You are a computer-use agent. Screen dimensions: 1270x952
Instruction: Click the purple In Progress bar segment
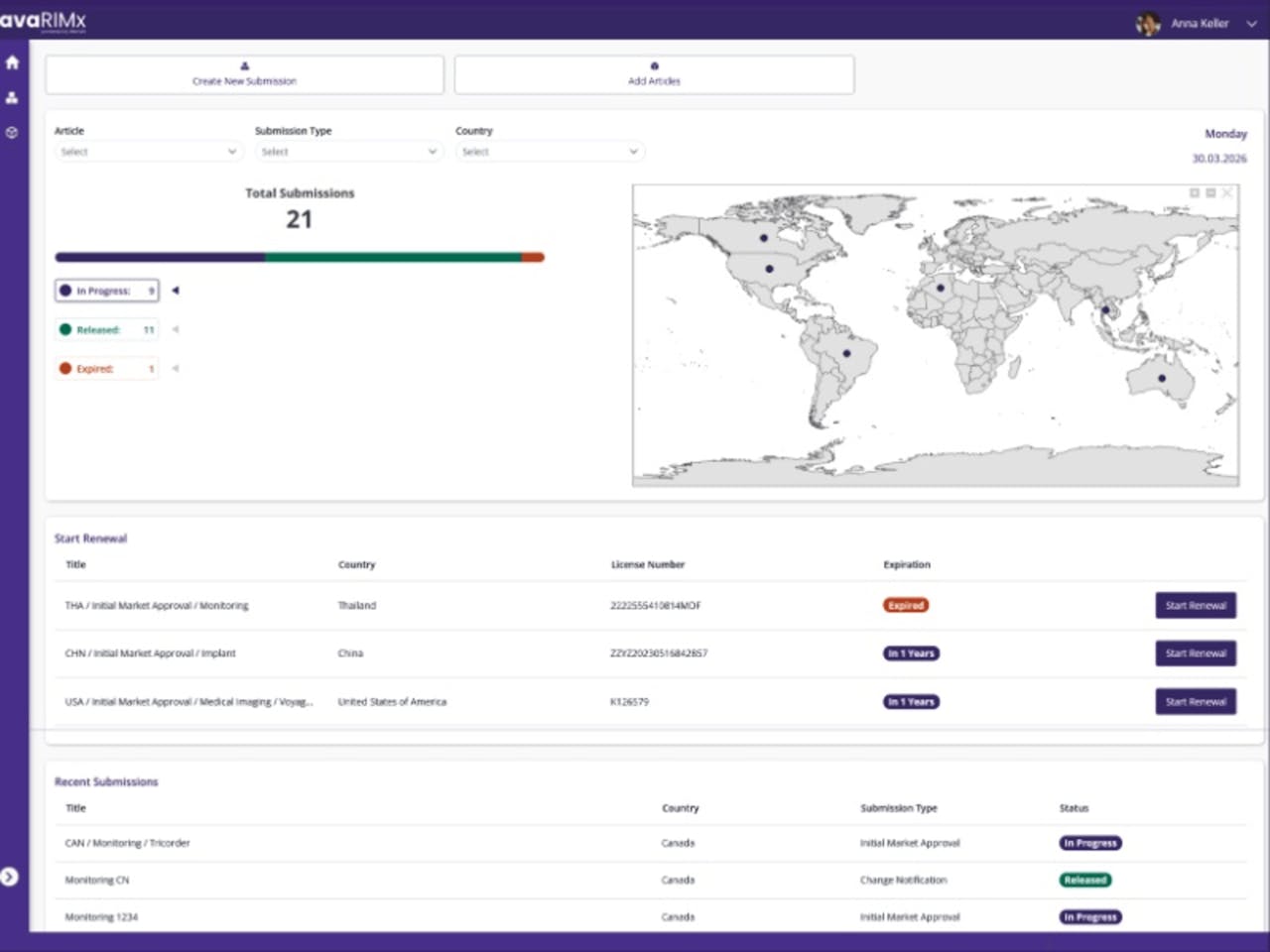160,257
